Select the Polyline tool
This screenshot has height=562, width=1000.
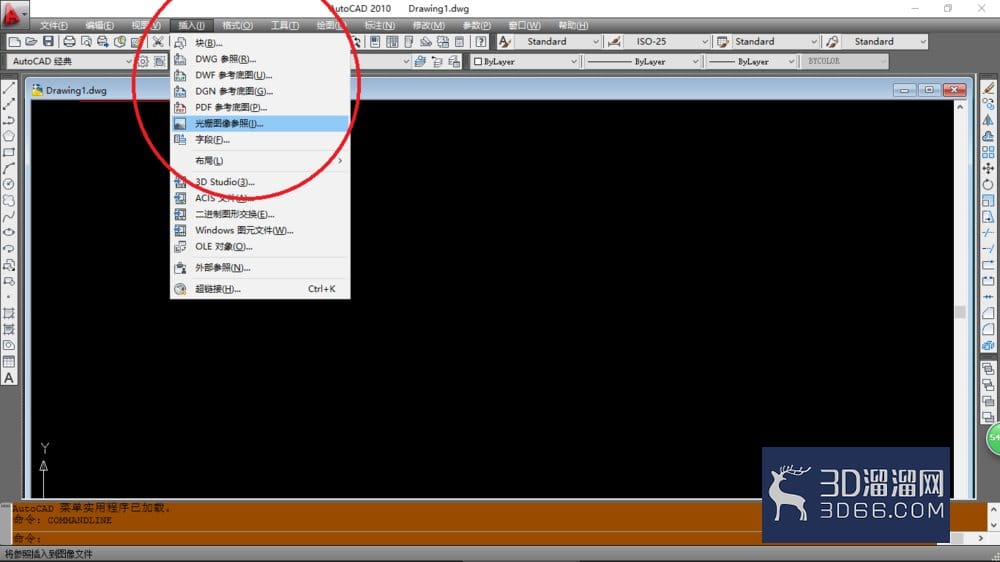pyautogui.click(x=9, y=120)
